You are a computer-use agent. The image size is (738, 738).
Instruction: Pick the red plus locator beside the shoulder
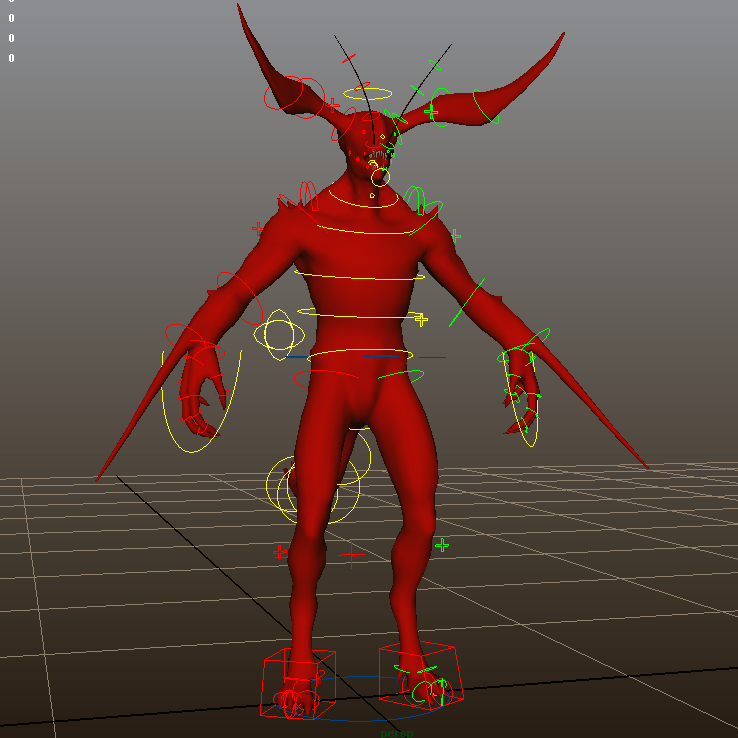tap(257, 229)
